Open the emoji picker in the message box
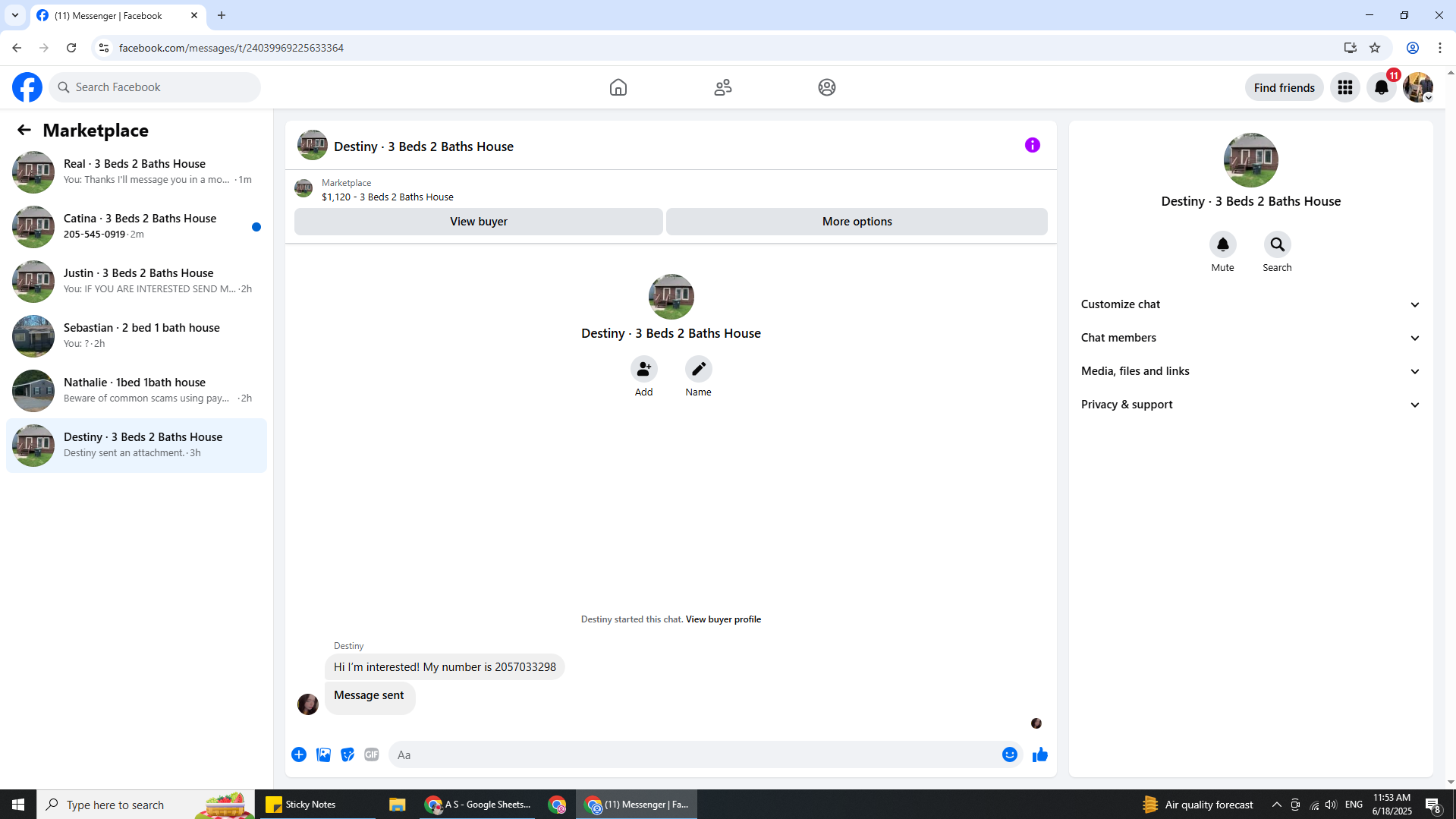 tap(1010, 754)
